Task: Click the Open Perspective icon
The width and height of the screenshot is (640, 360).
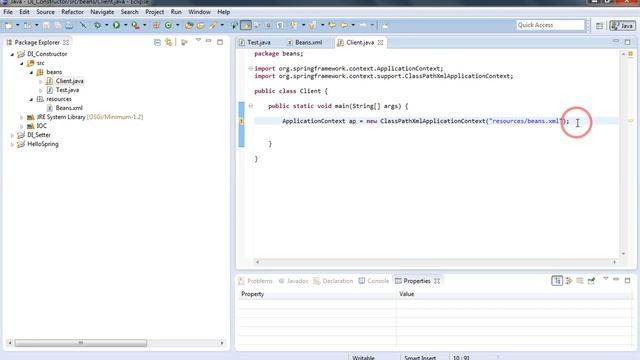Action: pyautogui.click(x=599, y=25)
